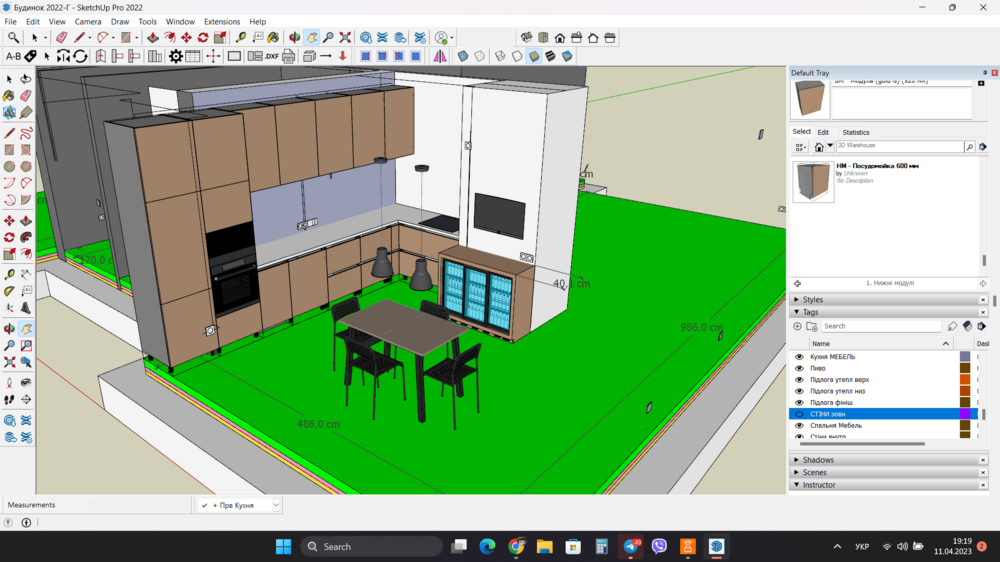1000x562 pixels.
Task: Select the Eraser tool in top toolbar
Action: pyautogui.click(x=61, y=38)
